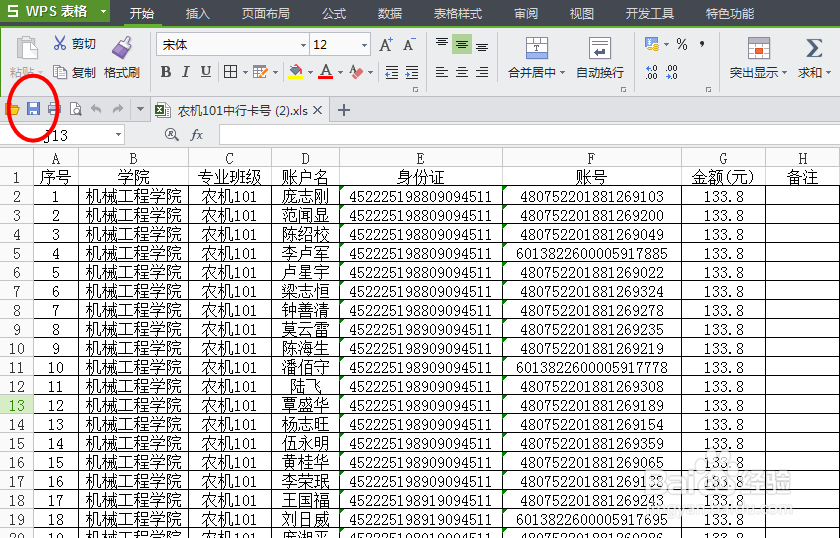Expand the Merge and Center dropdown arrow

562,72
